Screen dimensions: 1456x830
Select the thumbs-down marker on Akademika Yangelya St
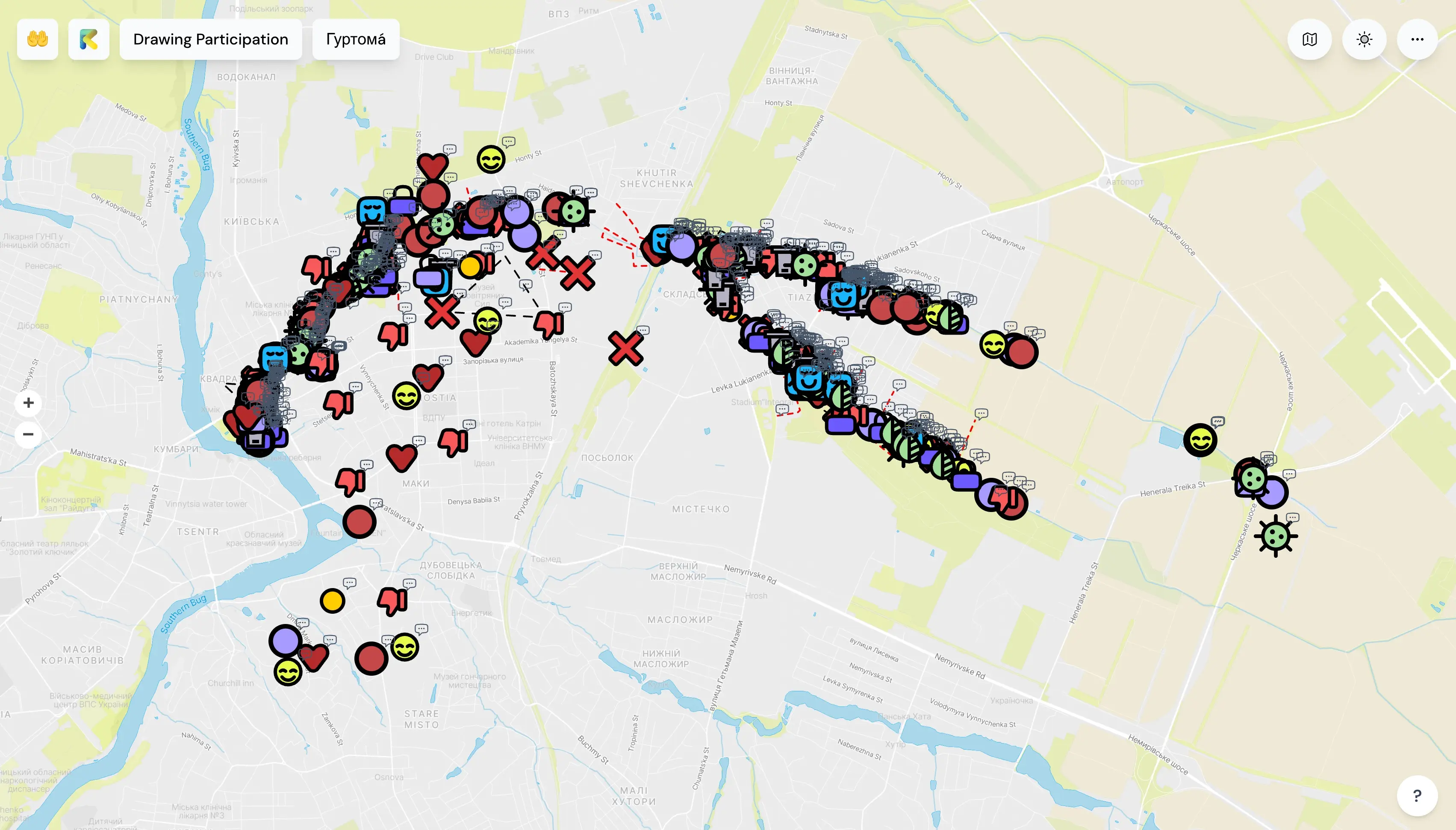click(548, 324)
